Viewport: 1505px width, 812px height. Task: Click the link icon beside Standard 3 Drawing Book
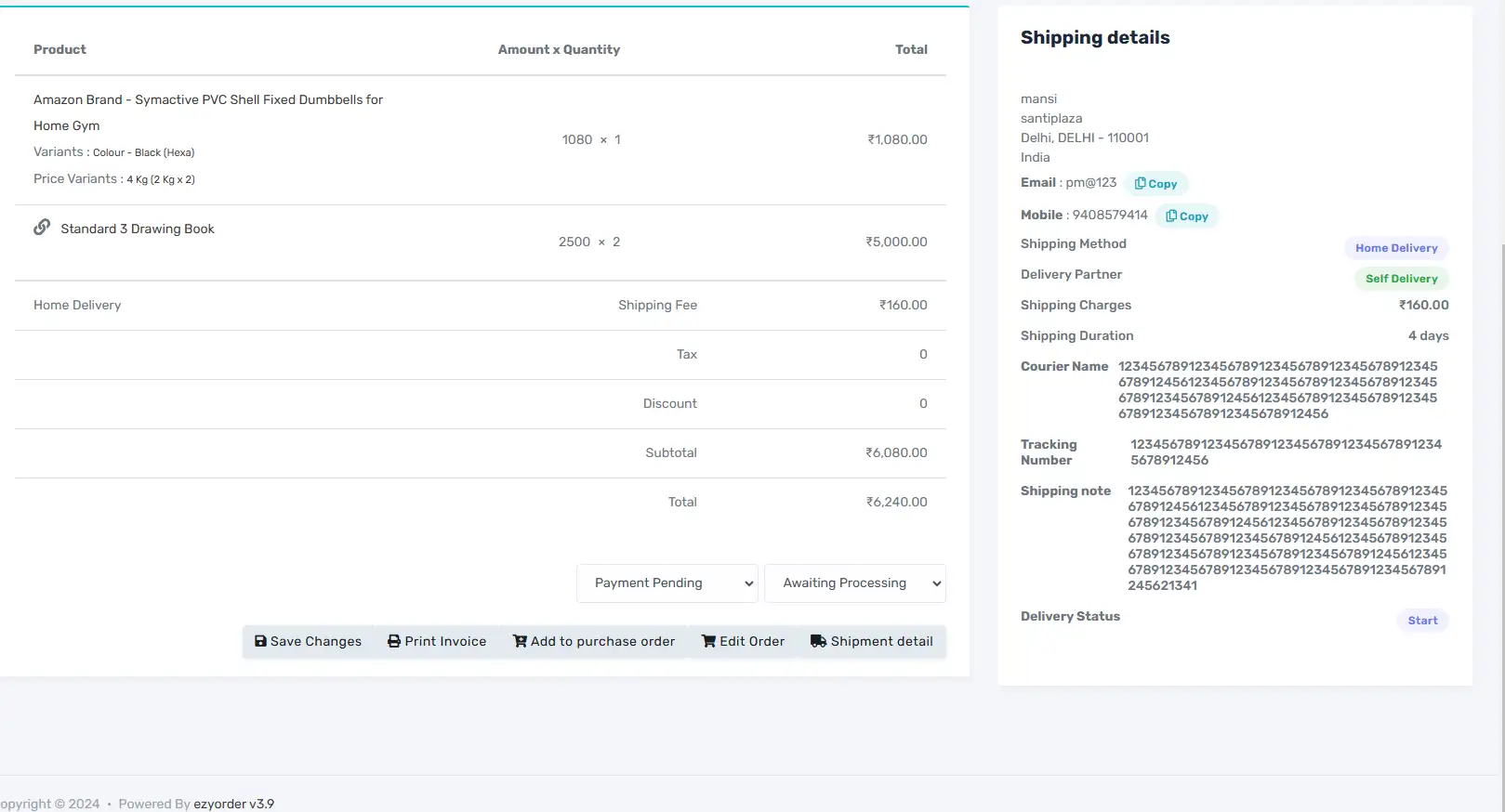click(x=42, y=228)
